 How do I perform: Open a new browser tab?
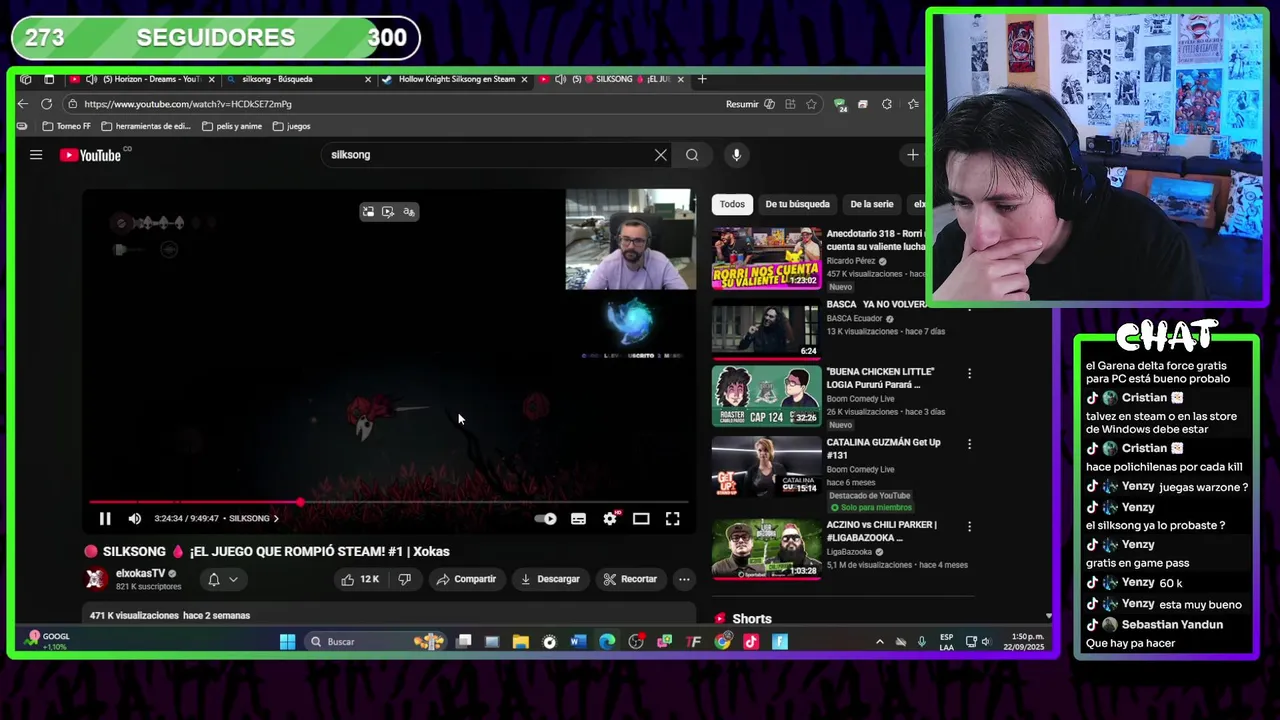[x=702, y=79]
